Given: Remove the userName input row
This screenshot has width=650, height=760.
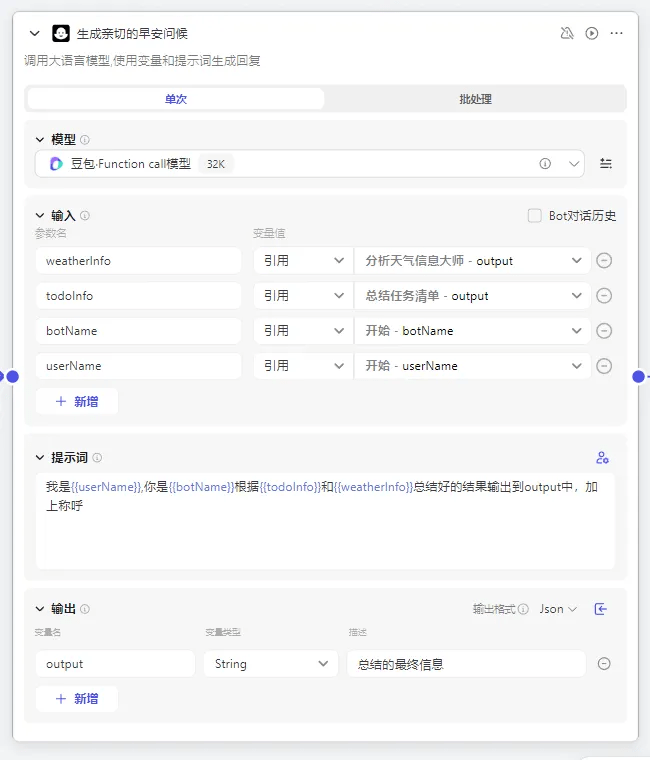Looking at the screenshot, I should (x=604, y=366).
